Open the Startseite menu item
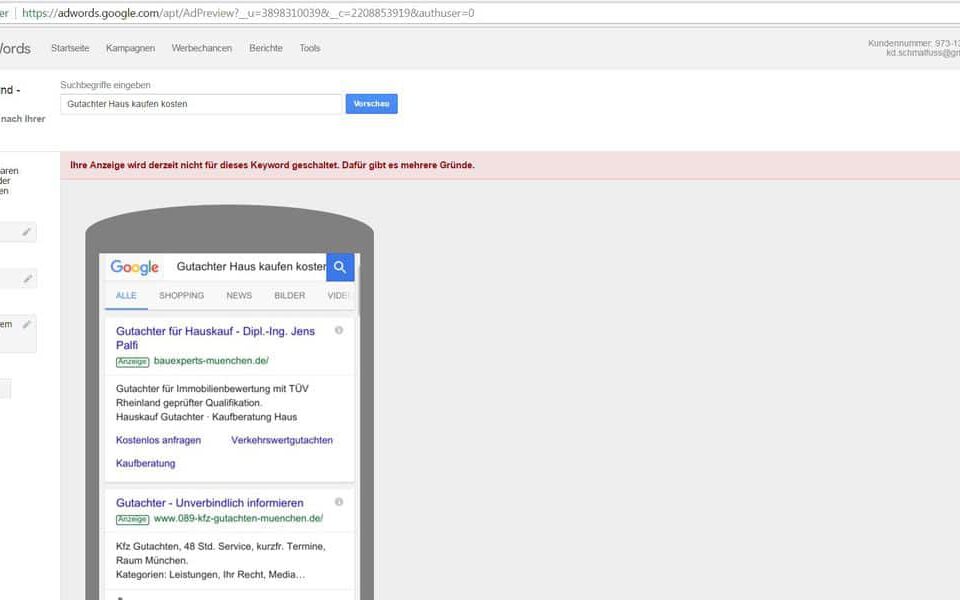 (x=70, y=48)
